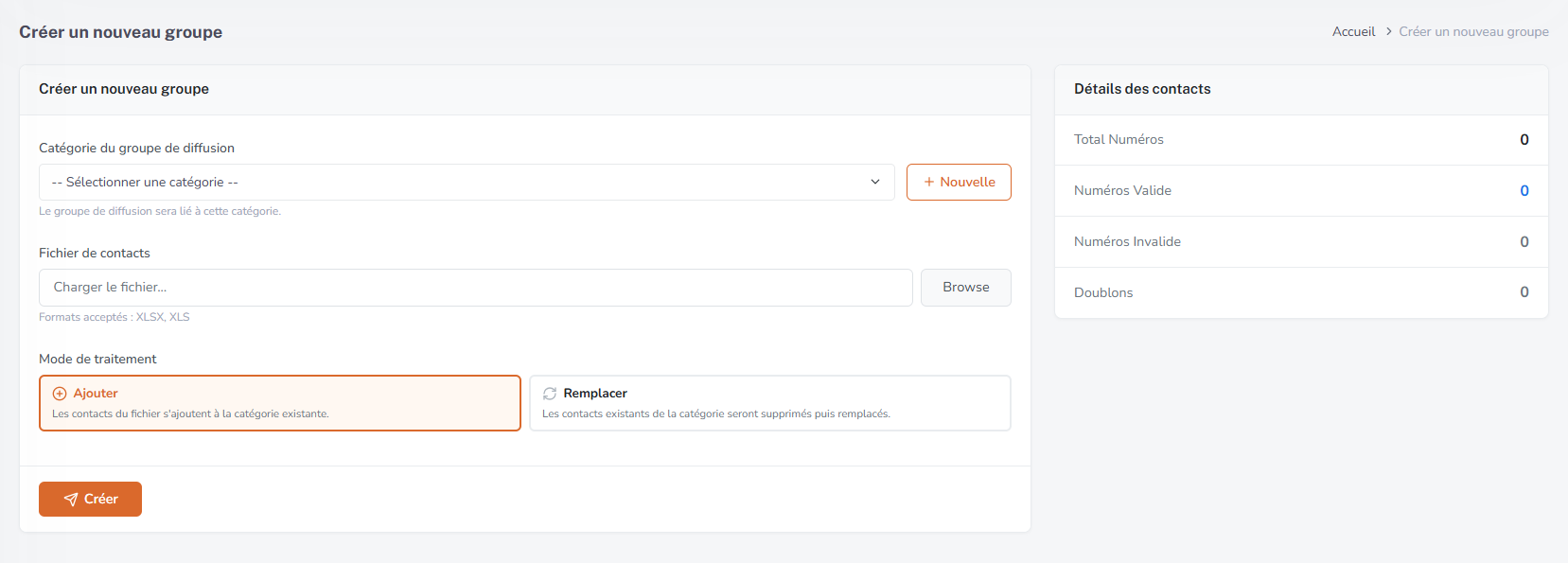Viewport: 1568px width, 563px height.
Task: Select the Remplacer processing mode
Action: pyautogui.click(x=770, y=403)
